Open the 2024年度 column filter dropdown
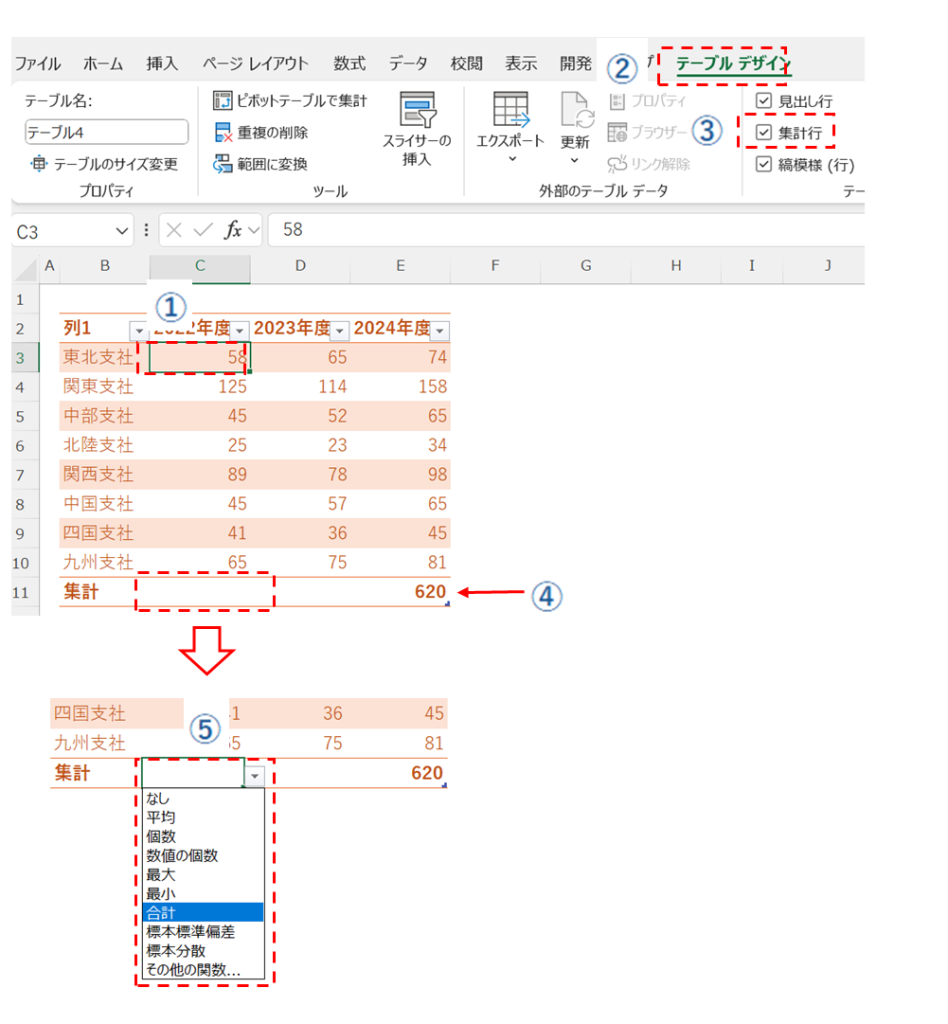The height and width of the screenshot is (1024, 948). tap(439, 330)
